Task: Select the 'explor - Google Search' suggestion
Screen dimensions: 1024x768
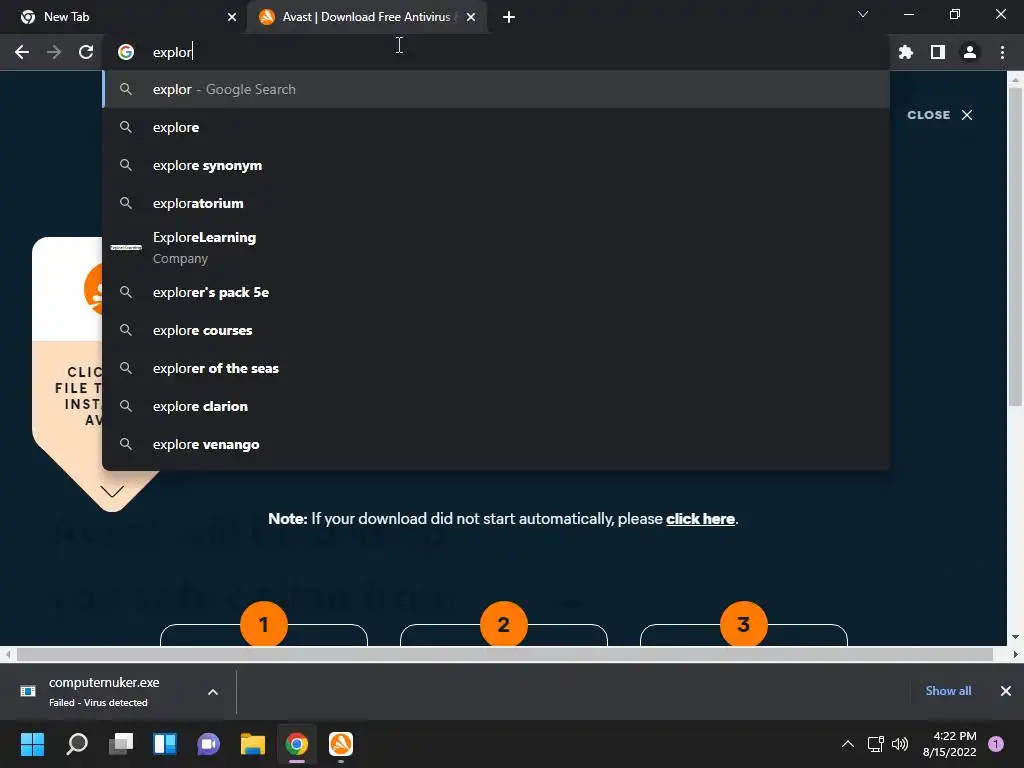Action: pyautogui.click(x=496, y=89)
